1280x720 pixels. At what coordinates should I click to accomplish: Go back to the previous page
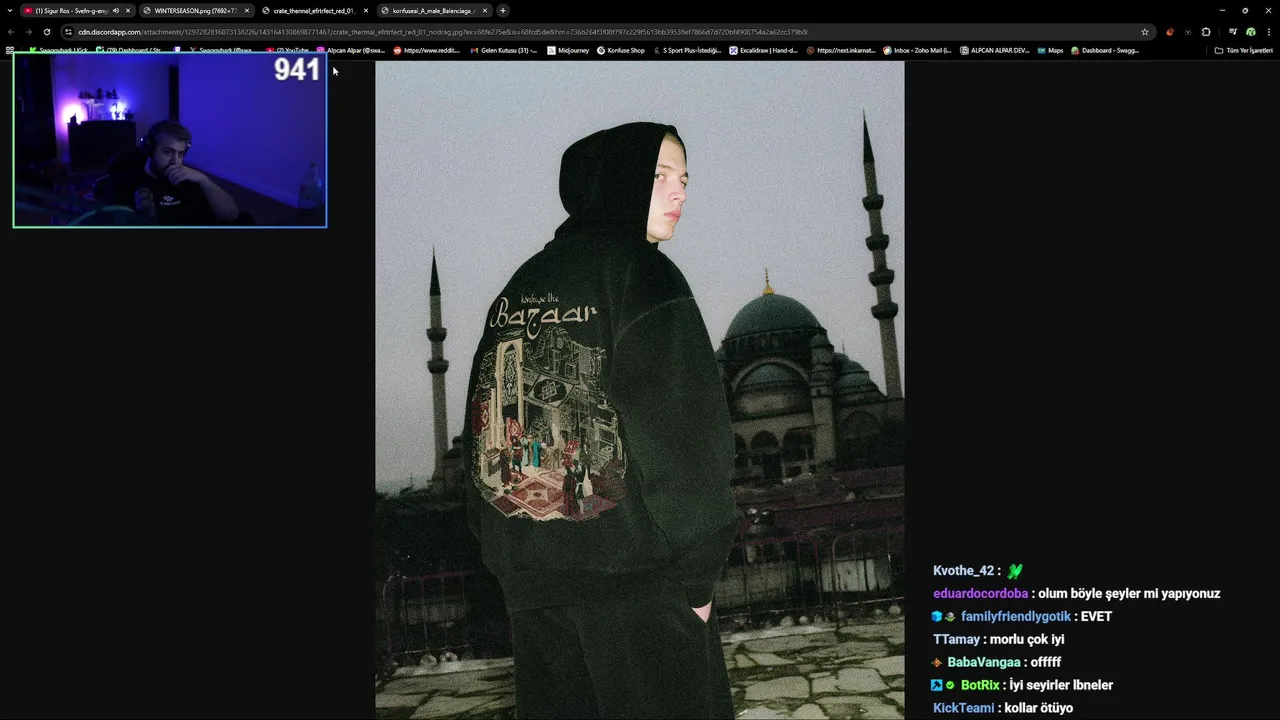pyautogui.click(x=11, y=32)
